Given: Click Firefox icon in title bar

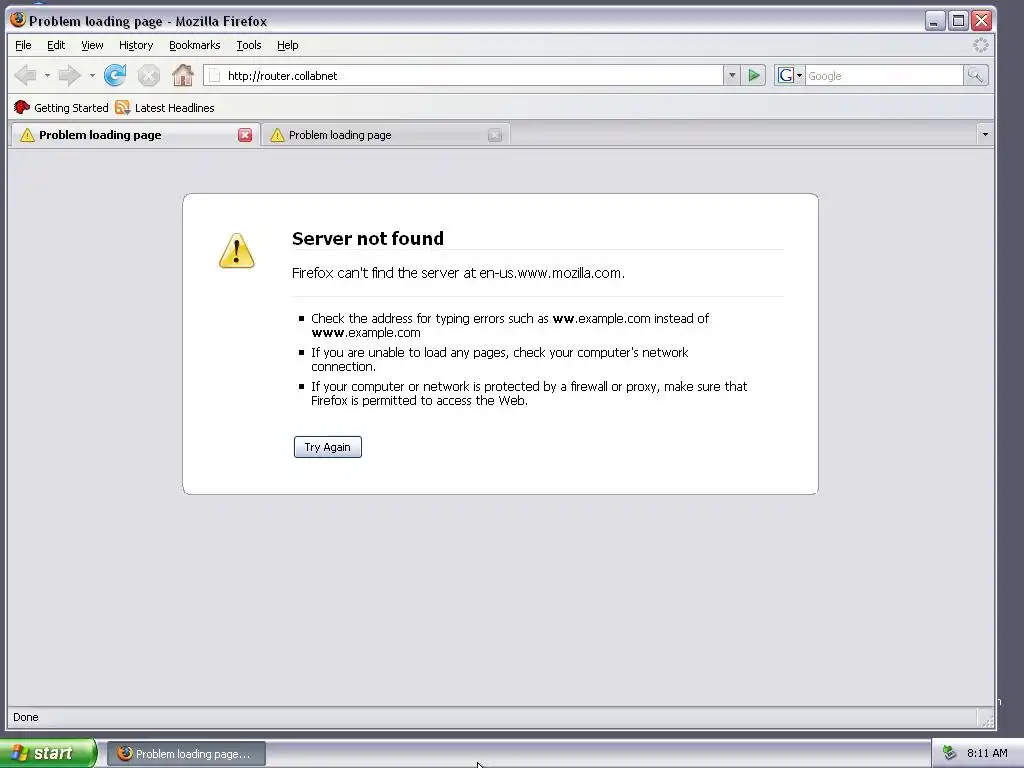Looking at the screenshot, I should 18,20.
